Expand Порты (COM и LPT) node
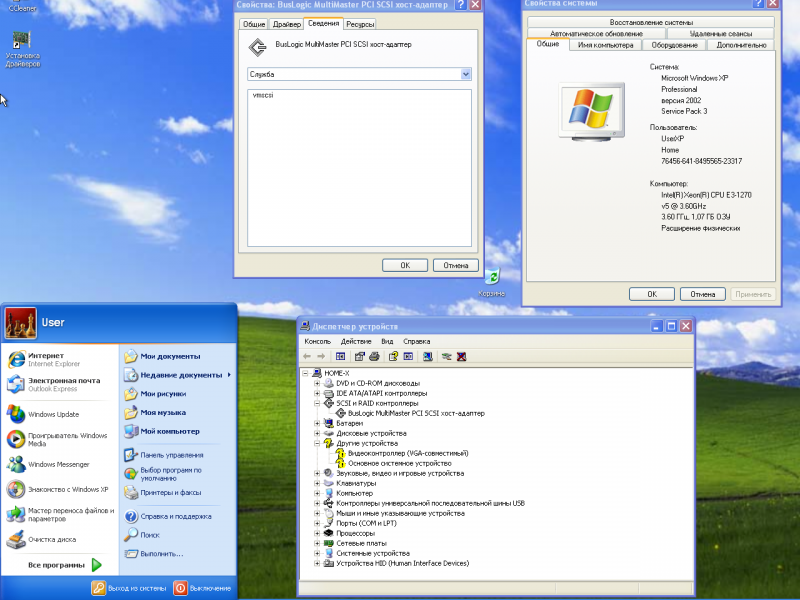Screen dimensions: 800x600 (x=317, y=523)
